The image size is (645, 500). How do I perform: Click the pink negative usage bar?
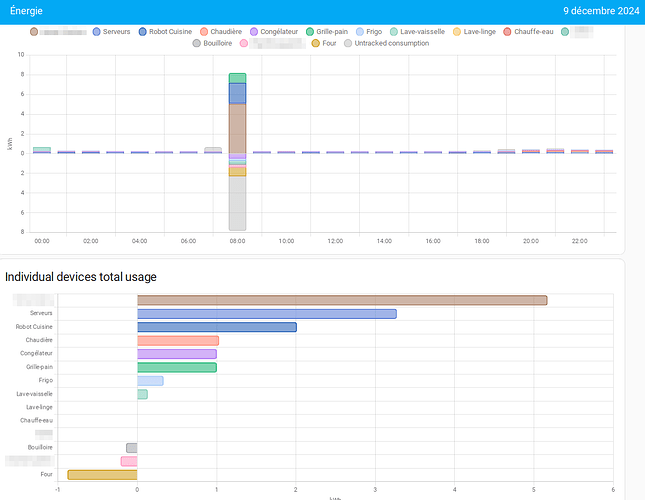pos(129,461)
